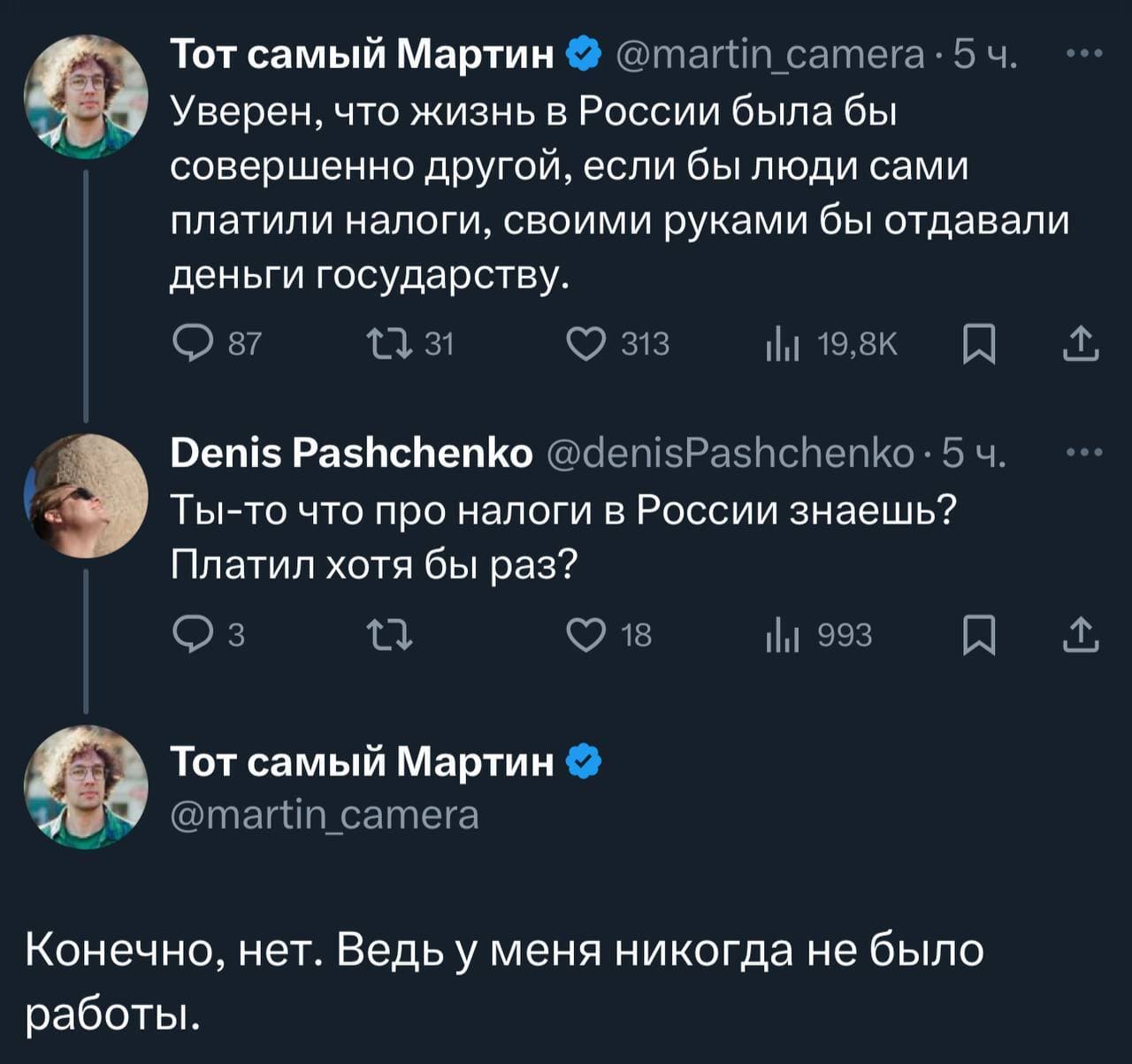Viewport: 1132px width, 1064px height.
Task: Open more options for Denis Pashchenko's tweet
Action: 1084,454
